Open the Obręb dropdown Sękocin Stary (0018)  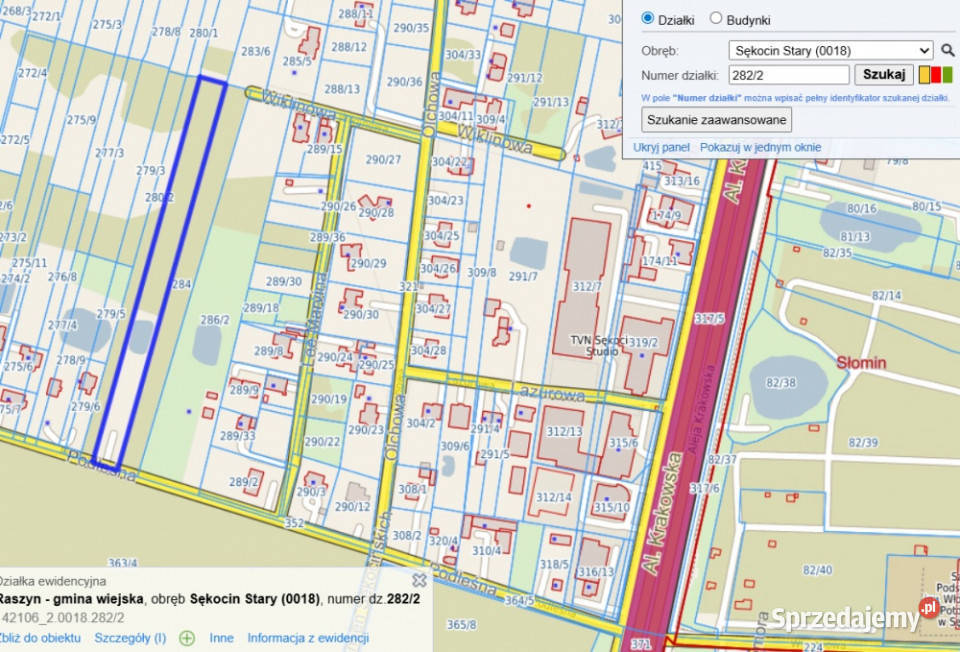coord(830,50)
